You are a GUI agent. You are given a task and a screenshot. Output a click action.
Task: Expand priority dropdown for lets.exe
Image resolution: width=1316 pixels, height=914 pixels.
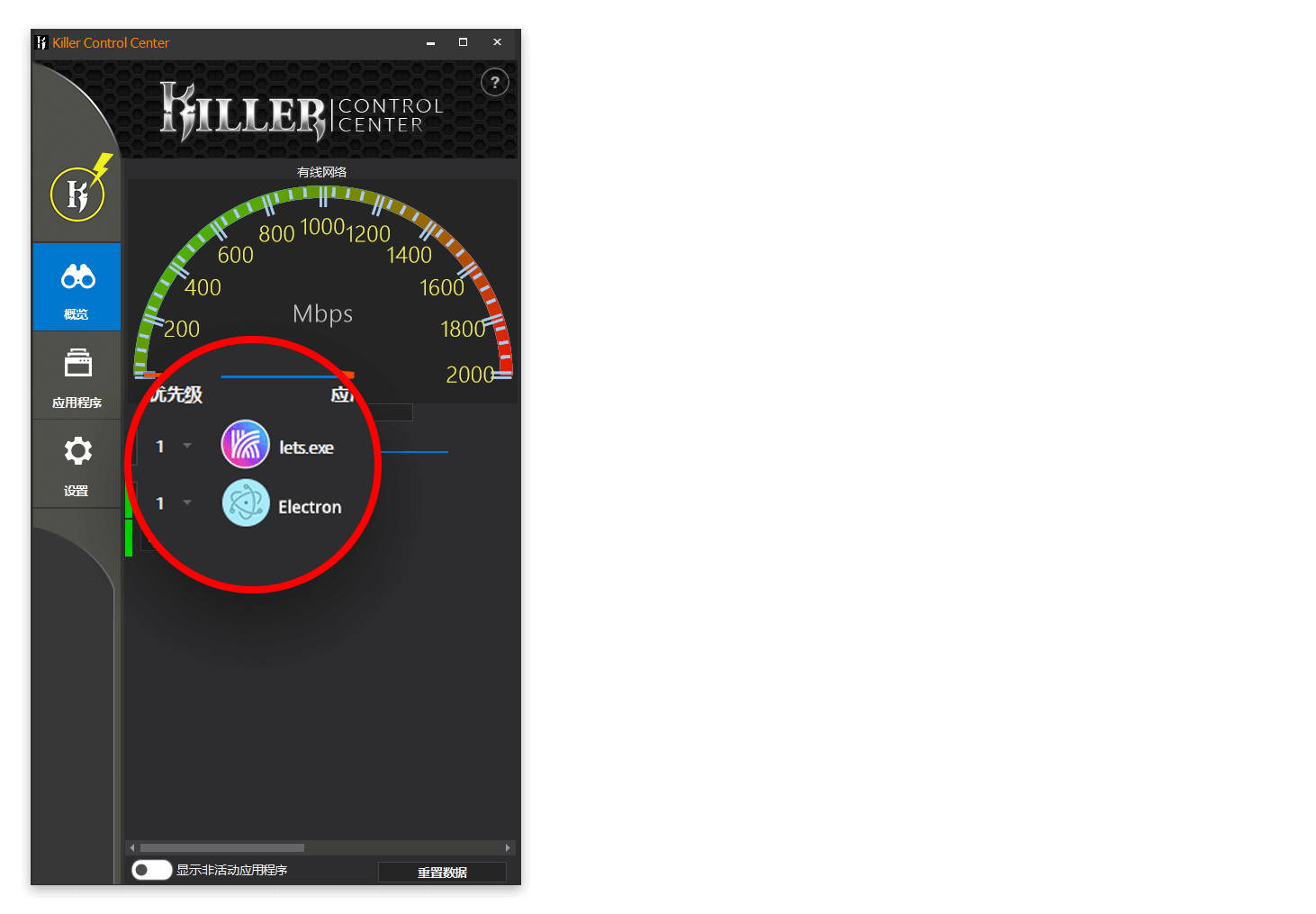(187, 446)
